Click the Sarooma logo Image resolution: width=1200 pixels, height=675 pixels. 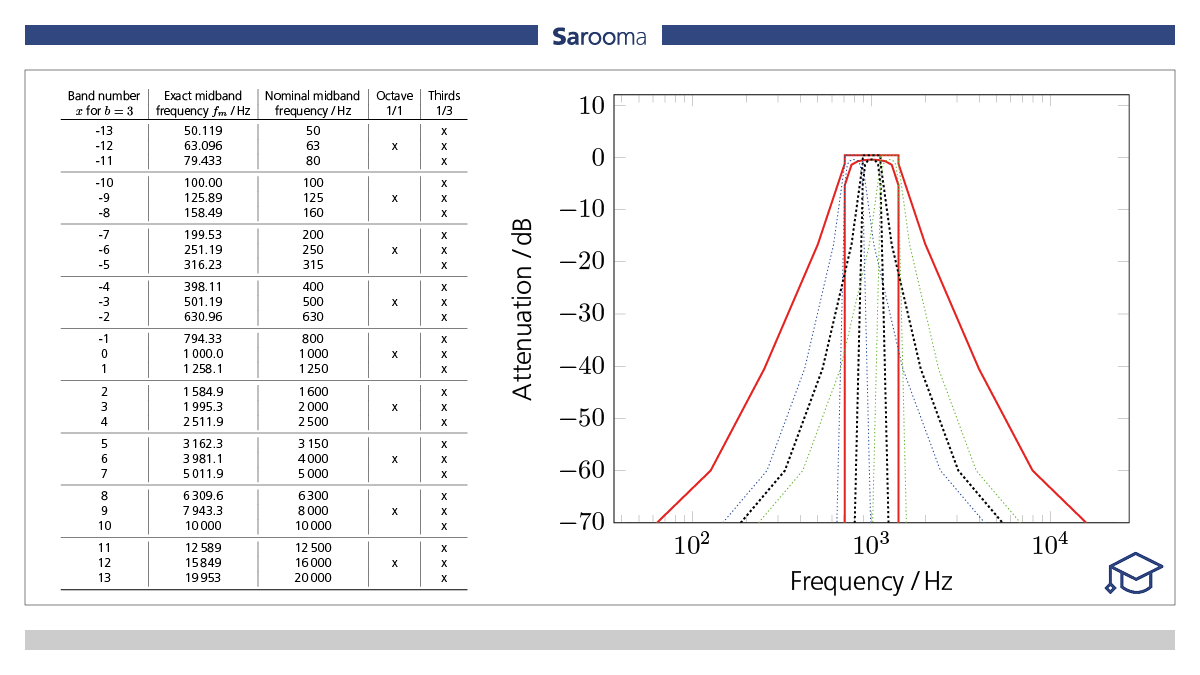[x=599, y=37]
